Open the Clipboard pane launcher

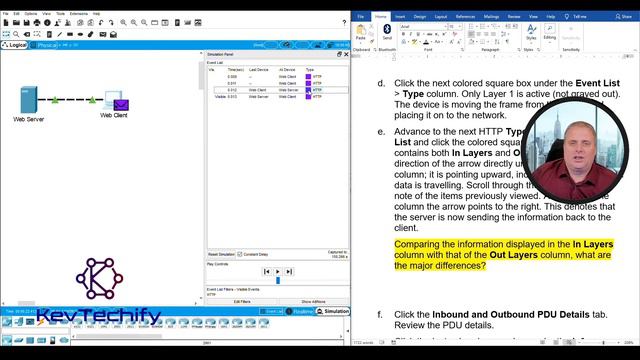(375, 50)
